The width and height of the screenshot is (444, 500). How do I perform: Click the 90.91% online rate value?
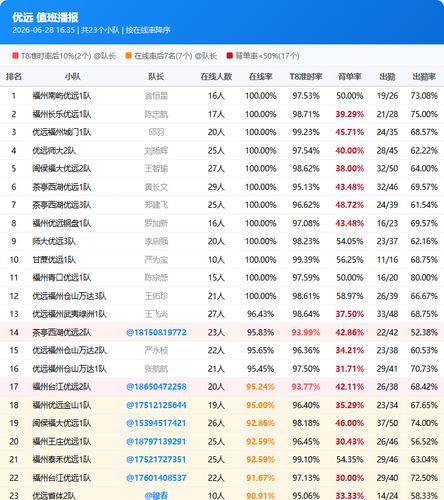tap(260, 496)
